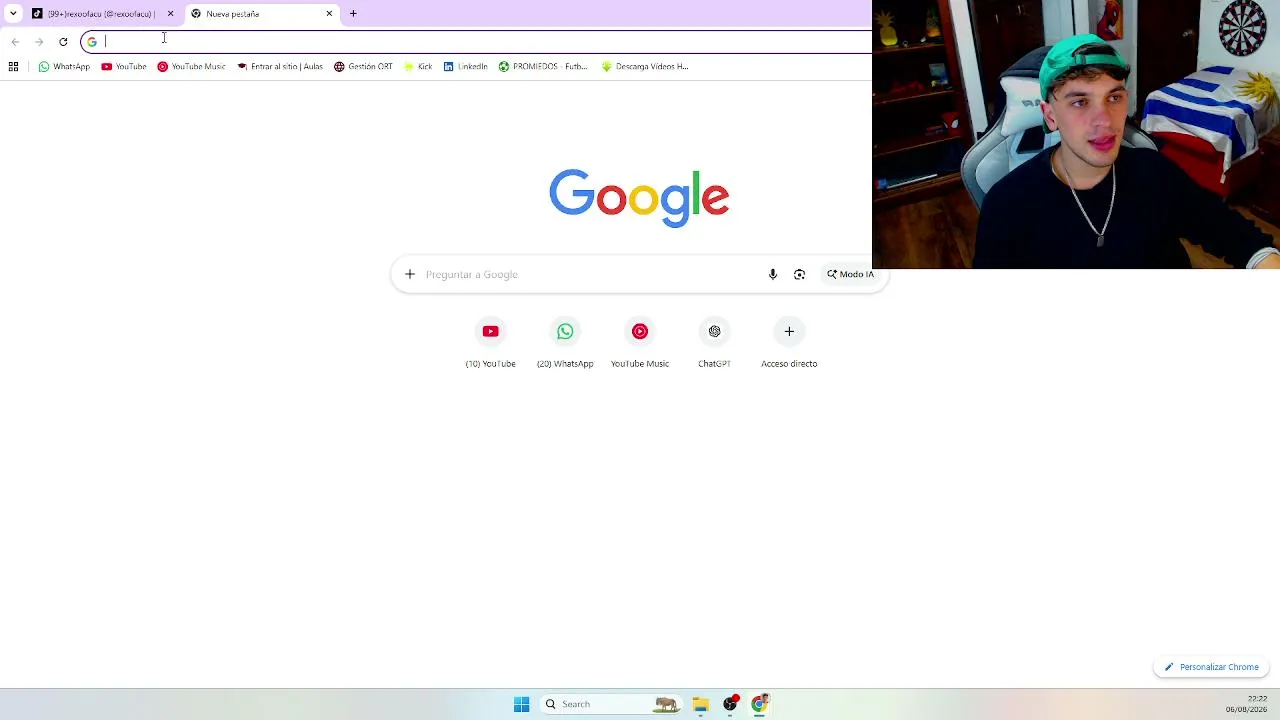The image size is (1280, 720).
Task: Open the apps grid in bookmarks bar
Action: [x=13, y=67]
